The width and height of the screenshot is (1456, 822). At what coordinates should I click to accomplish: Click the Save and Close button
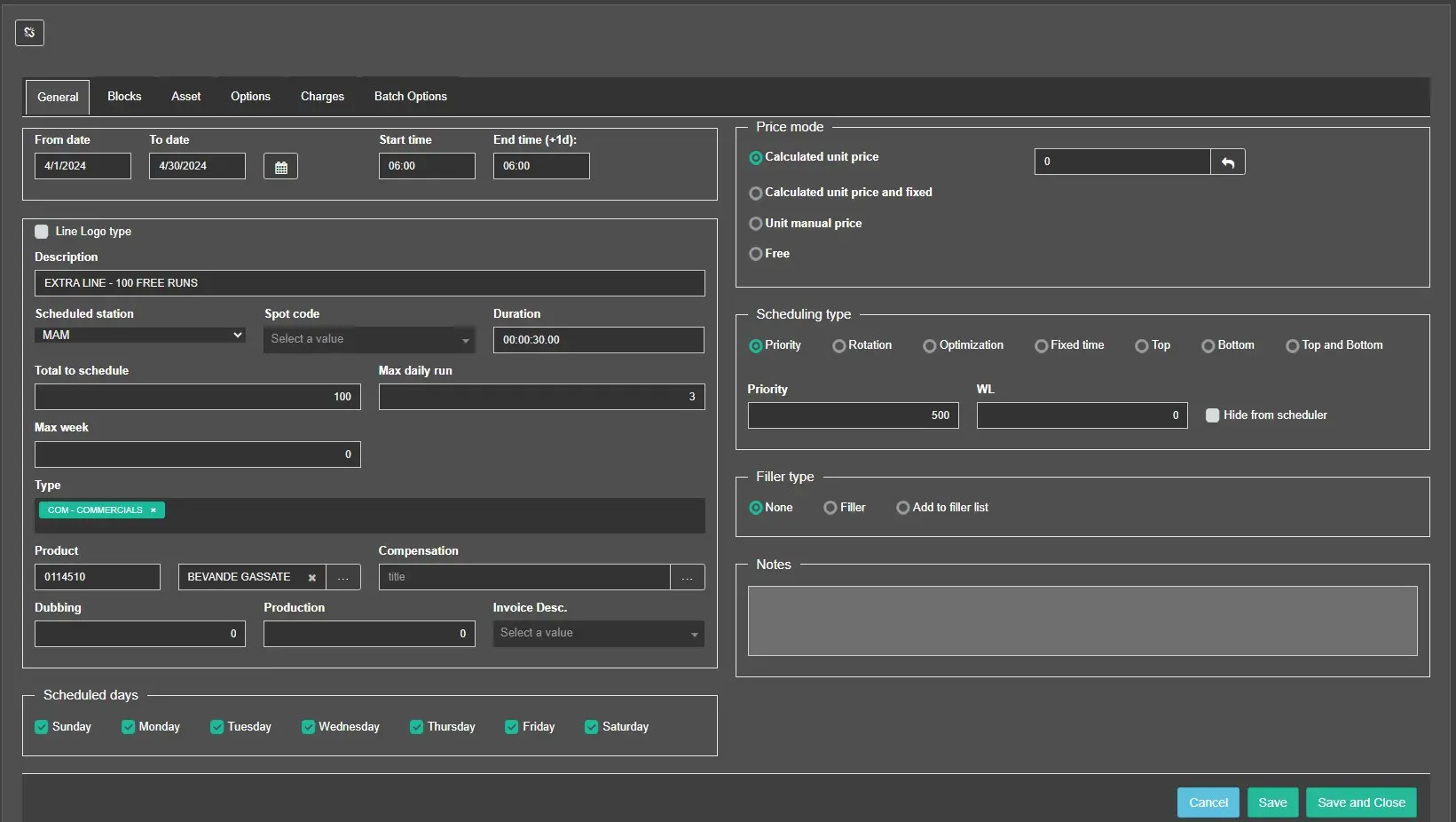(1361, 802)
